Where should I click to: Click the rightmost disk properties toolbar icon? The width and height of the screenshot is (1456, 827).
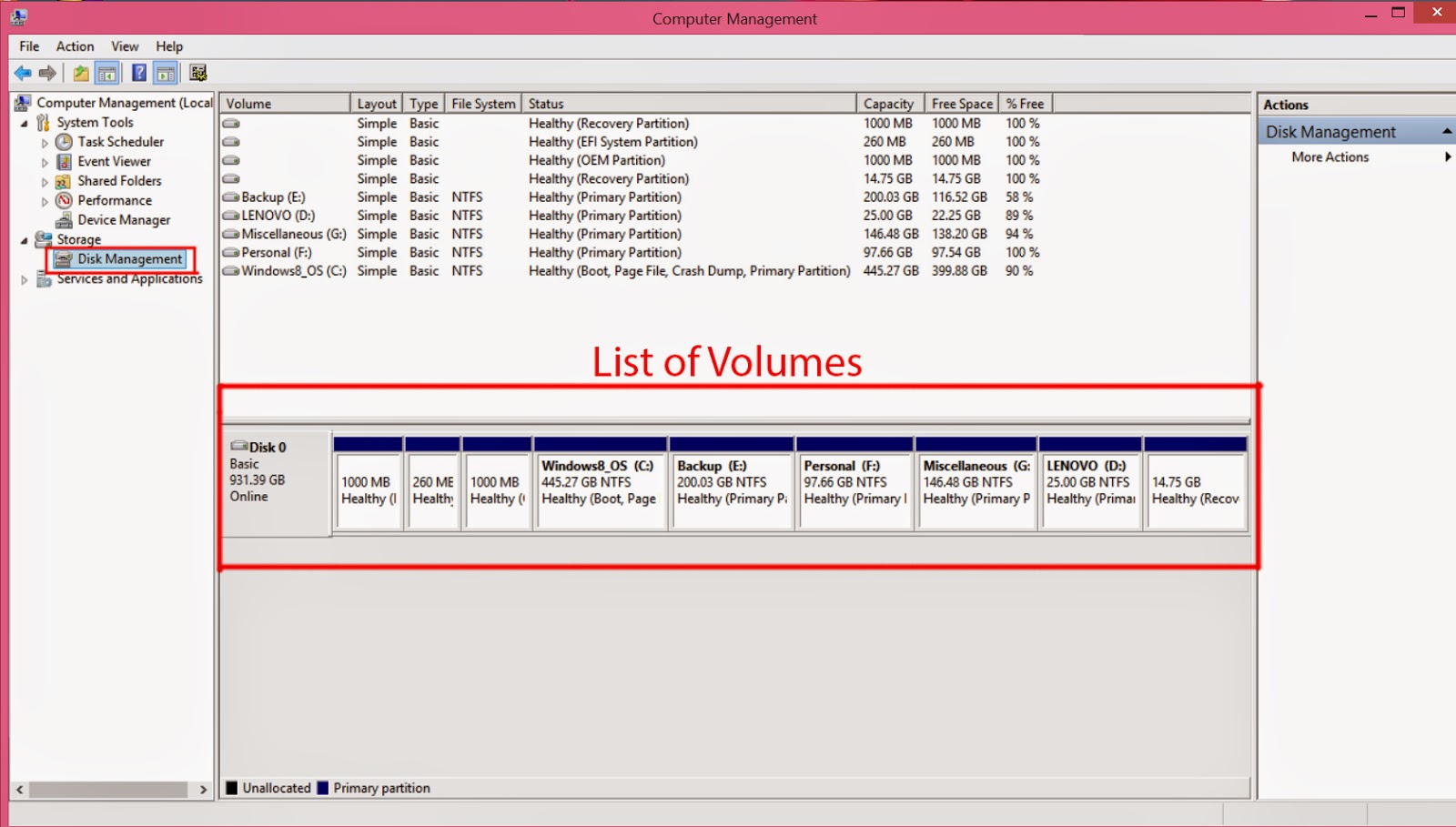(x=197, y=73)
